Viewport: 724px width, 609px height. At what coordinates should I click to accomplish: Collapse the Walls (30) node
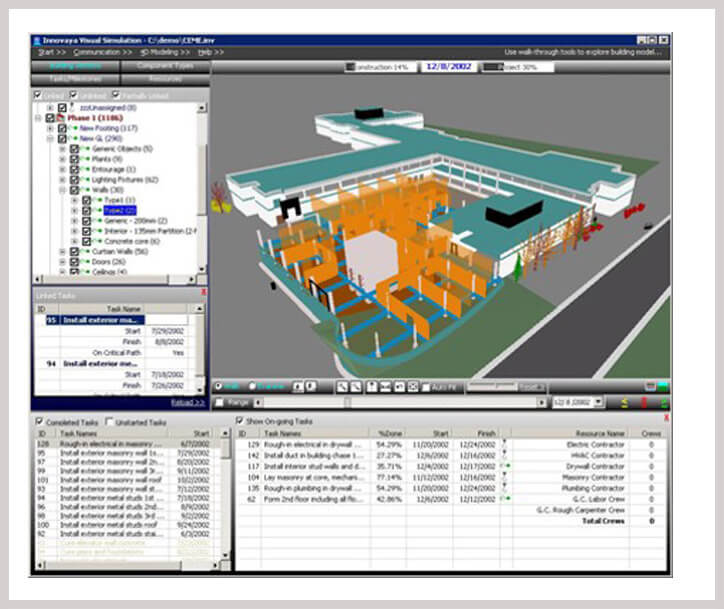(62, 190)
